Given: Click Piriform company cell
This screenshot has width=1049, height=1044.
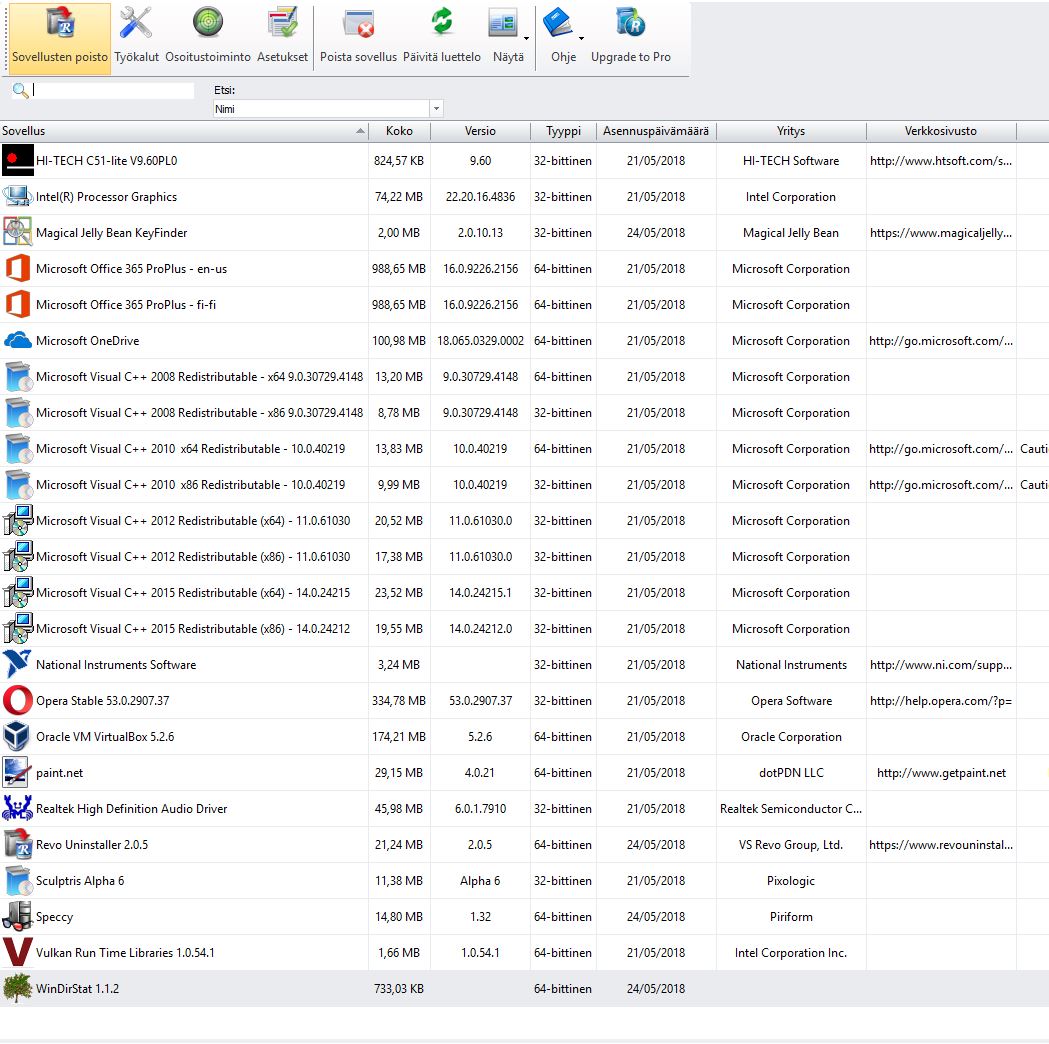Looking at the screenshot, I should click(x=791, y=917).
